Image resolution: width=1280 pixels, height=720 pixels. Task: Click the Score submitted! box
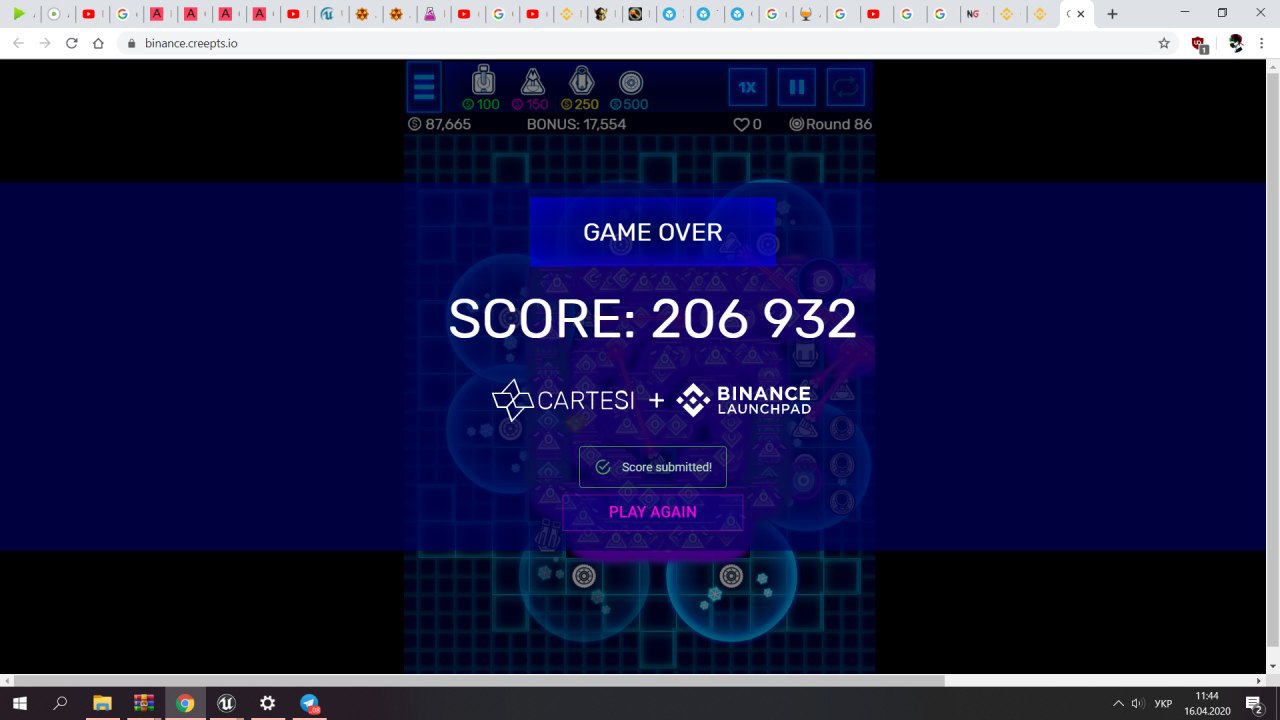tap(653, 467)
